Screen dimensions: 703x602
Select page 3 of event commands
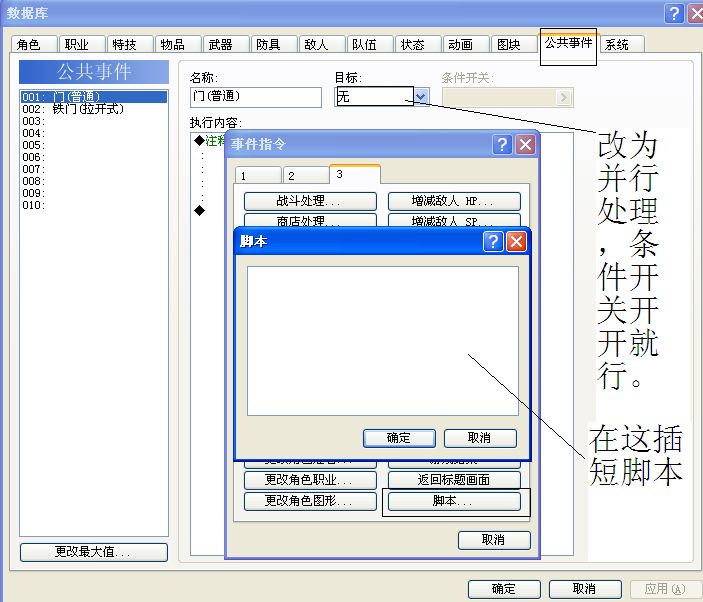[355, 174]
